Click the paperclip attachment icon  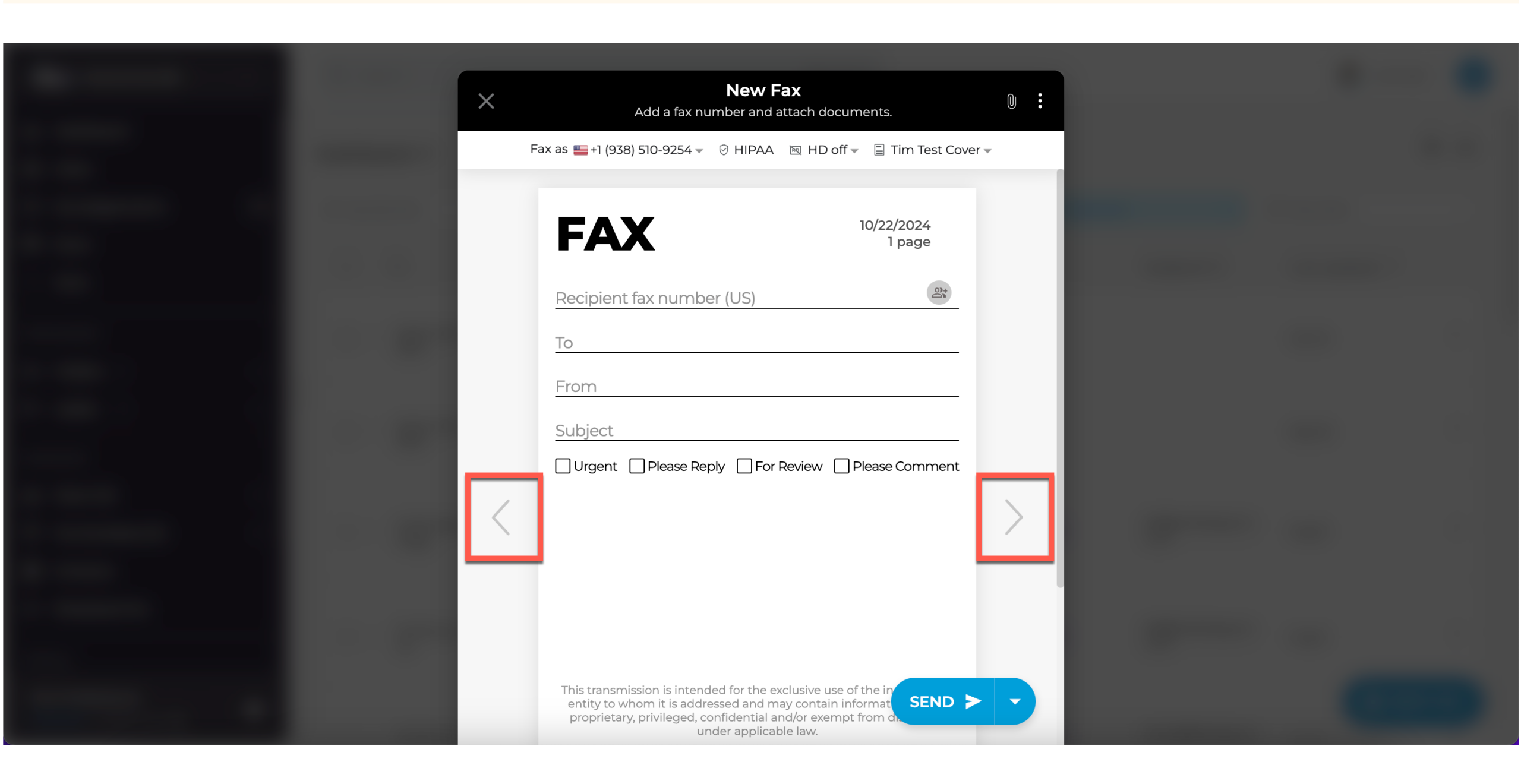coord(1011,100)
